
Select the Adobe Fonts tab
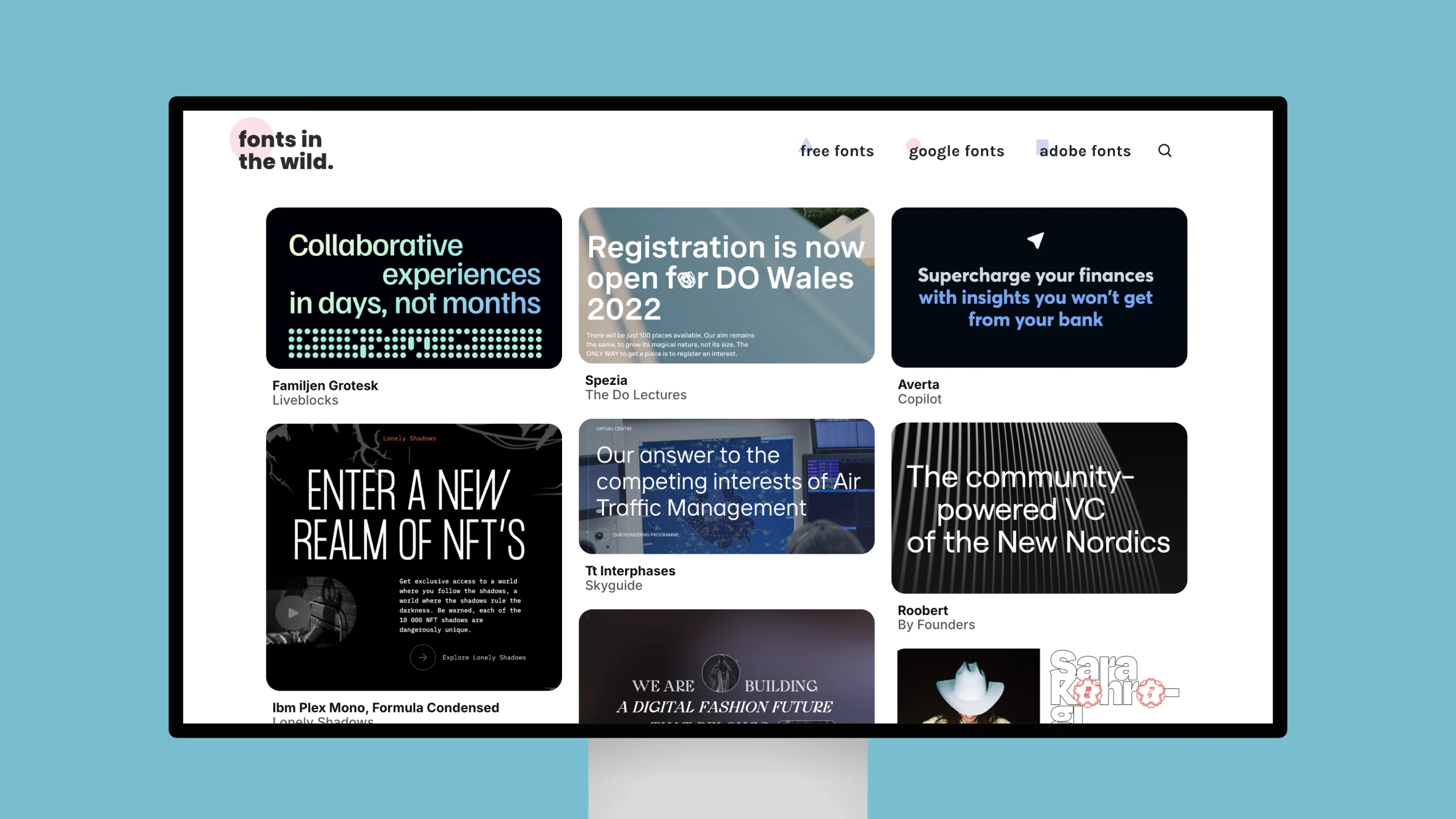pos(1085,151)
